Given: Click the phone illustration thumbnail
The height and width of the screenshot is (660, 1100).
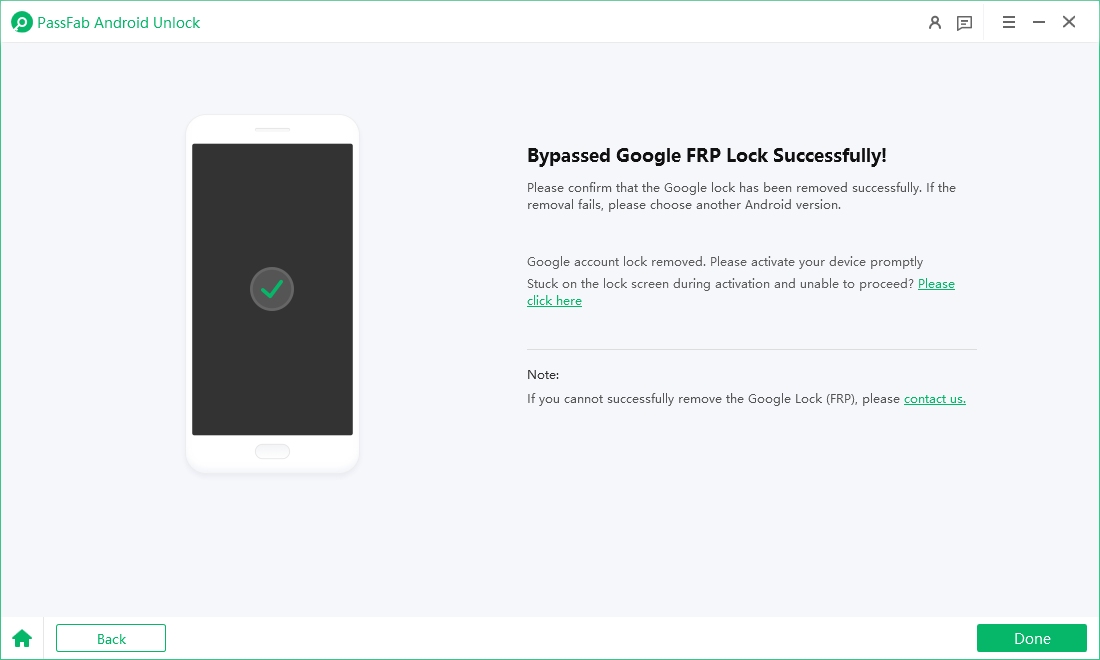Looking at the screenshot, I should click(x=272, y=293).
